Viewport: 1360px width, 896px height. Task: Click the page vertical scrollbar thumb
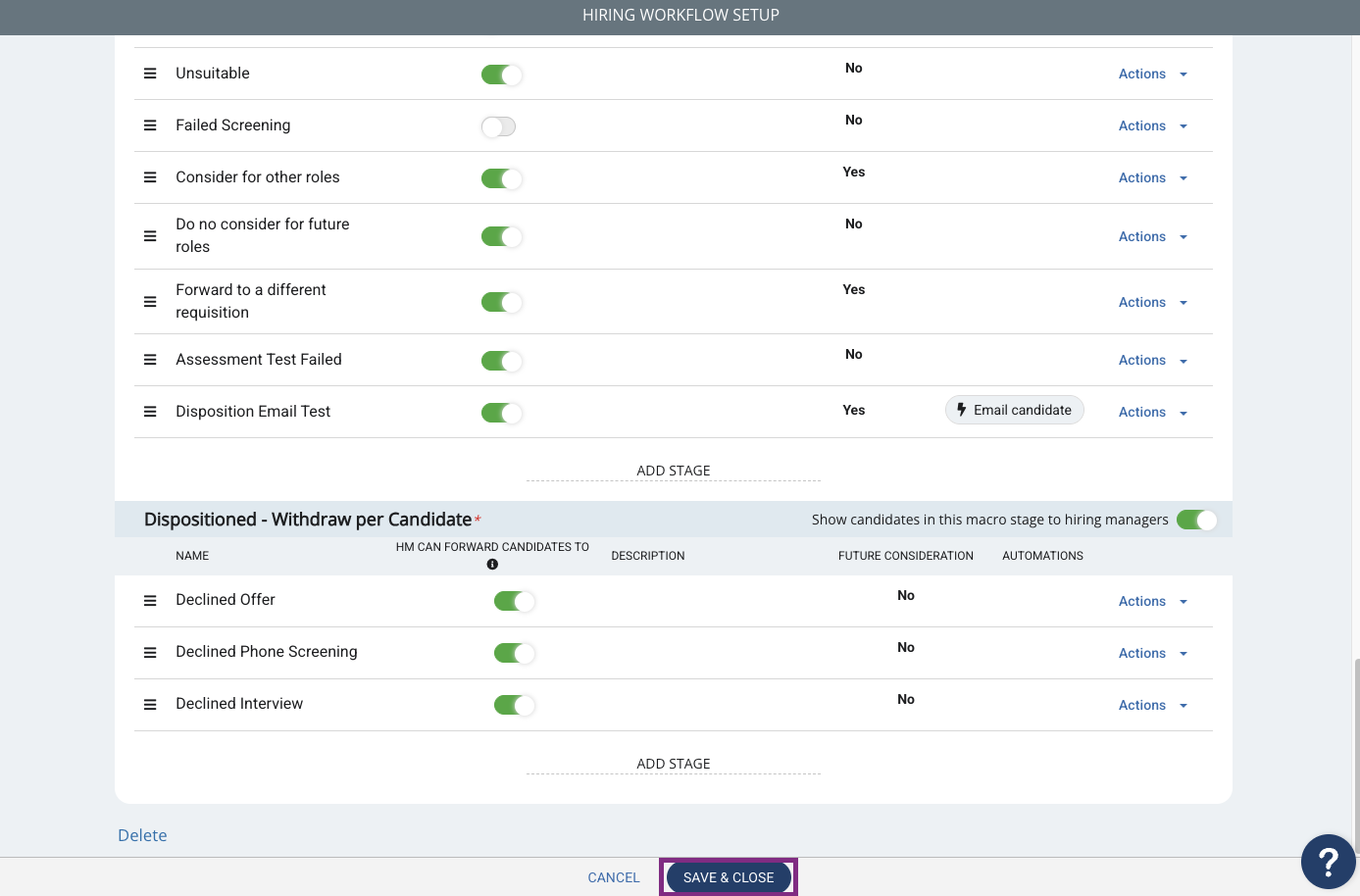(x=1357, y=755)
